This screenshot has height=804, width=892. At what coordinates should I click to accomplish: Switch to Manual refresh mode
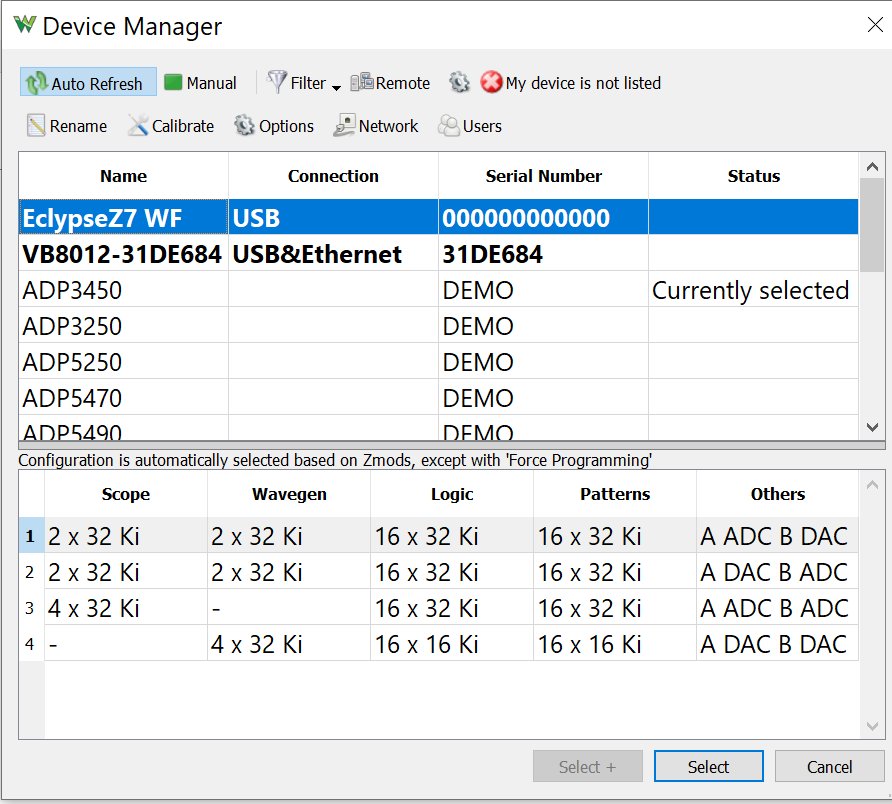pyautogui.click(x=200, y=83)
